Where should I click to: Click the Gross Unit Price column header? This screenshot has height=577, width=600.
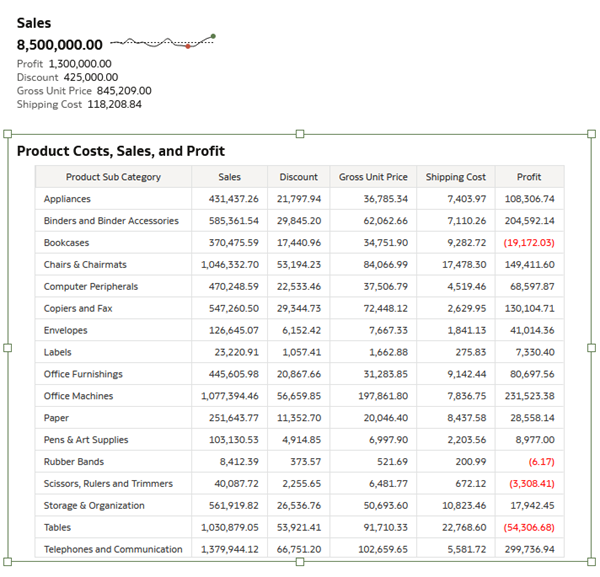tap(373, 177)
